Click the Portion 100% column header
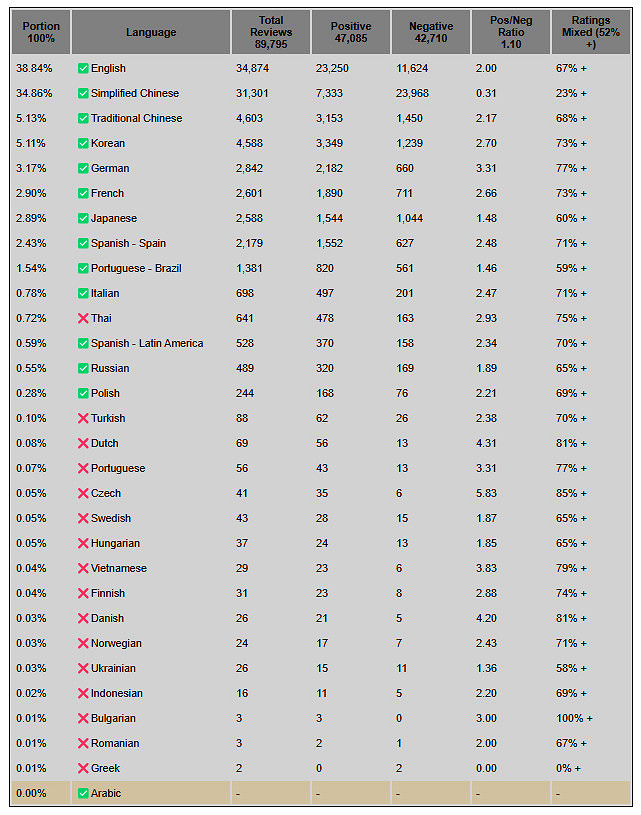641x815 pixels. point(41,32)
